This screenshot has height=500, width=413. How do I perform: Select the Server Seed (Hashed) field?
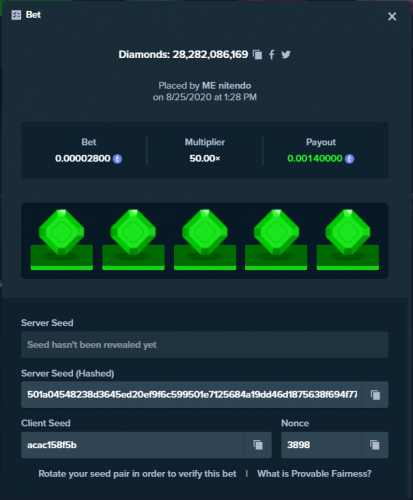pos(191,395)
